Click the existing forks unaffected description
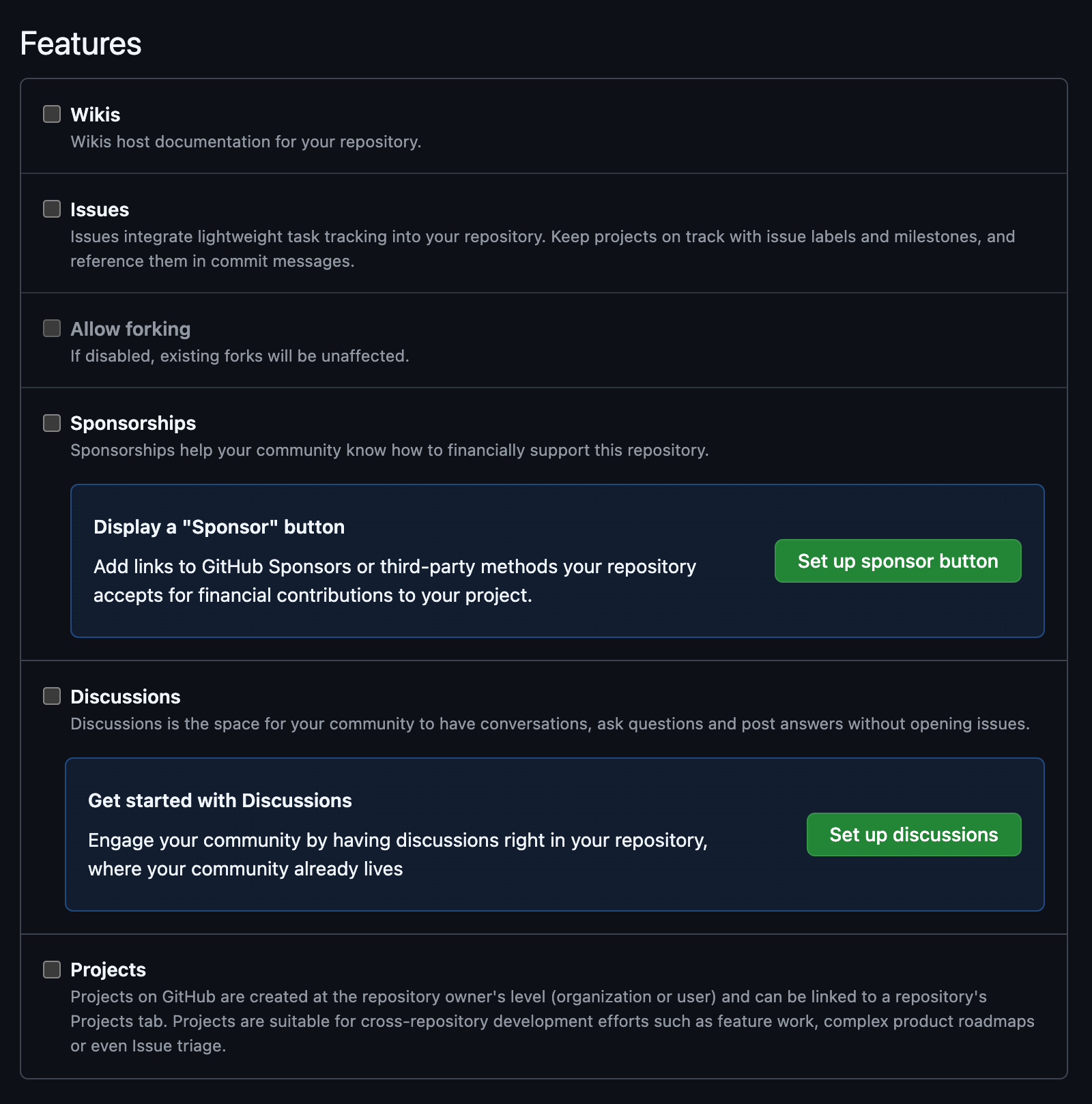 tap(240, 356)
